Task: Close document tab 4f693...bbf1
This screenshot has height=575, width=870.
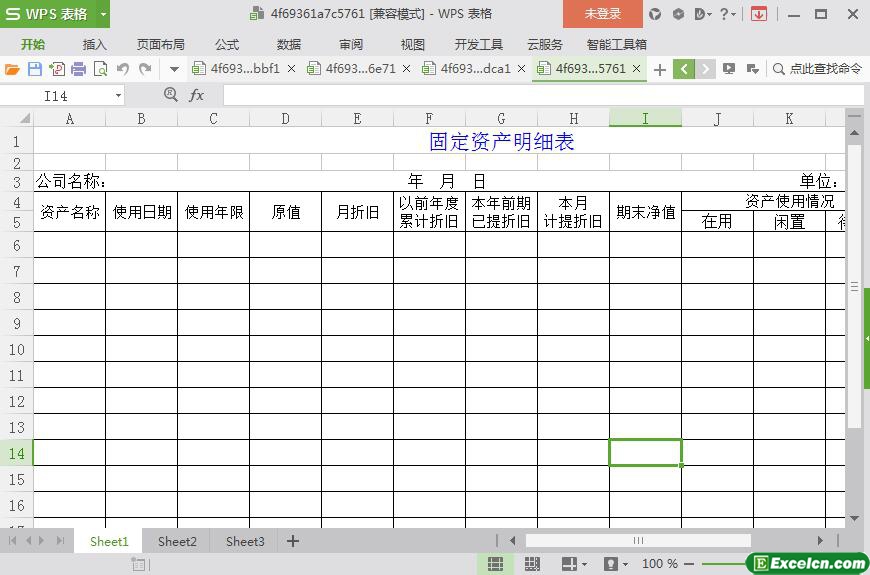Action: [291, 69]
